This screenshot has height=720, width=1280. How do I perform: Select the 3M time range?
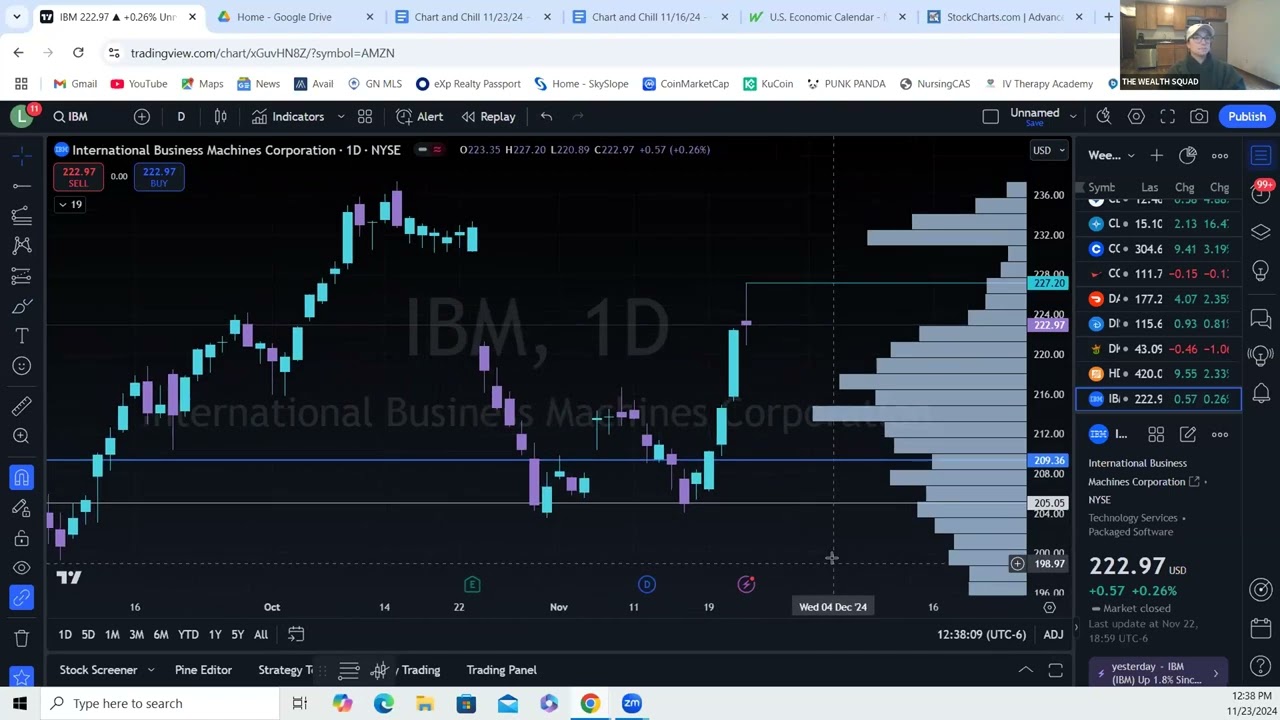point(136,635)
